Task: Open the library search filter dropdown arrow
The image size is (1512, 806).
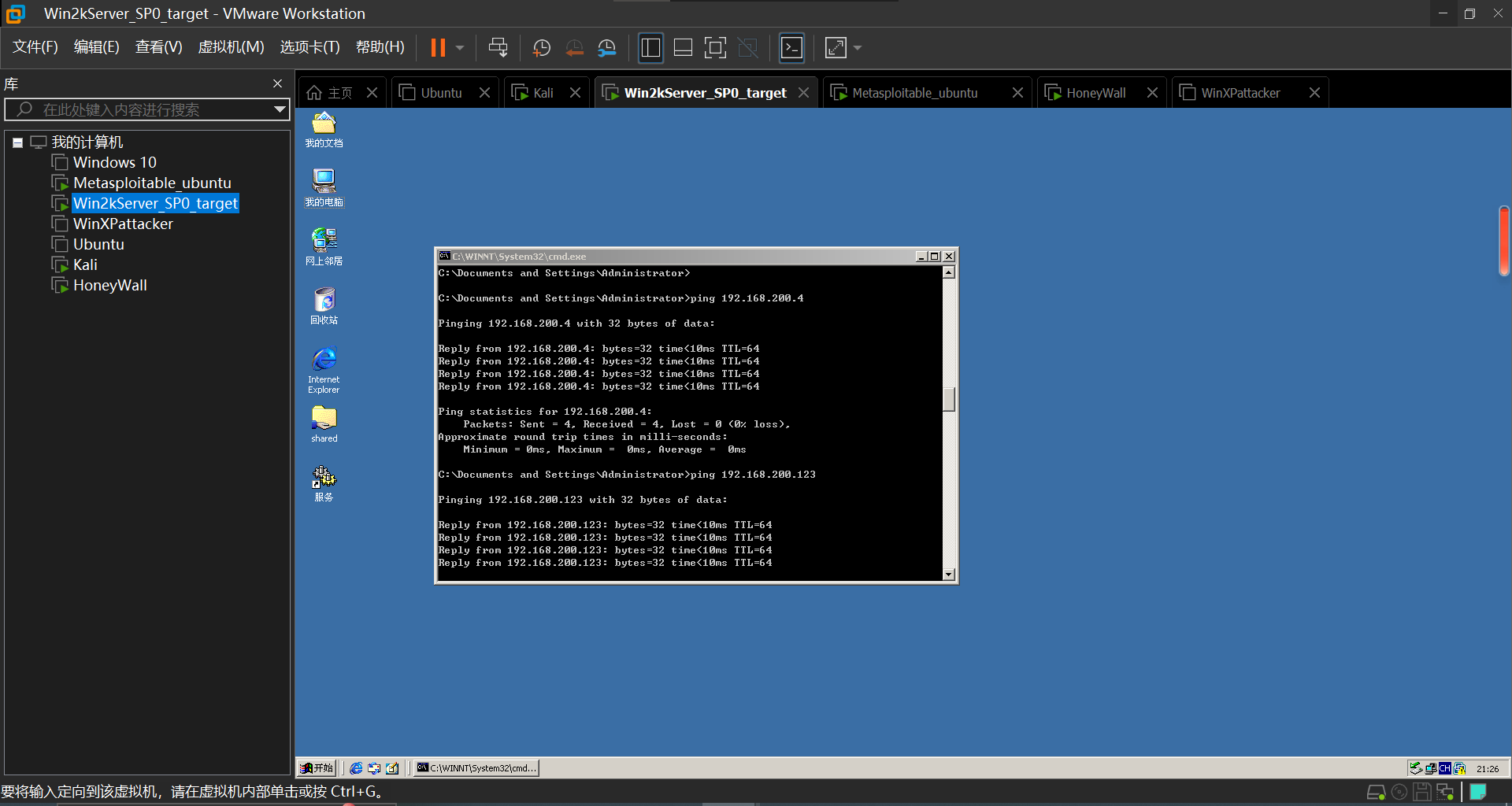Action: 280,109
